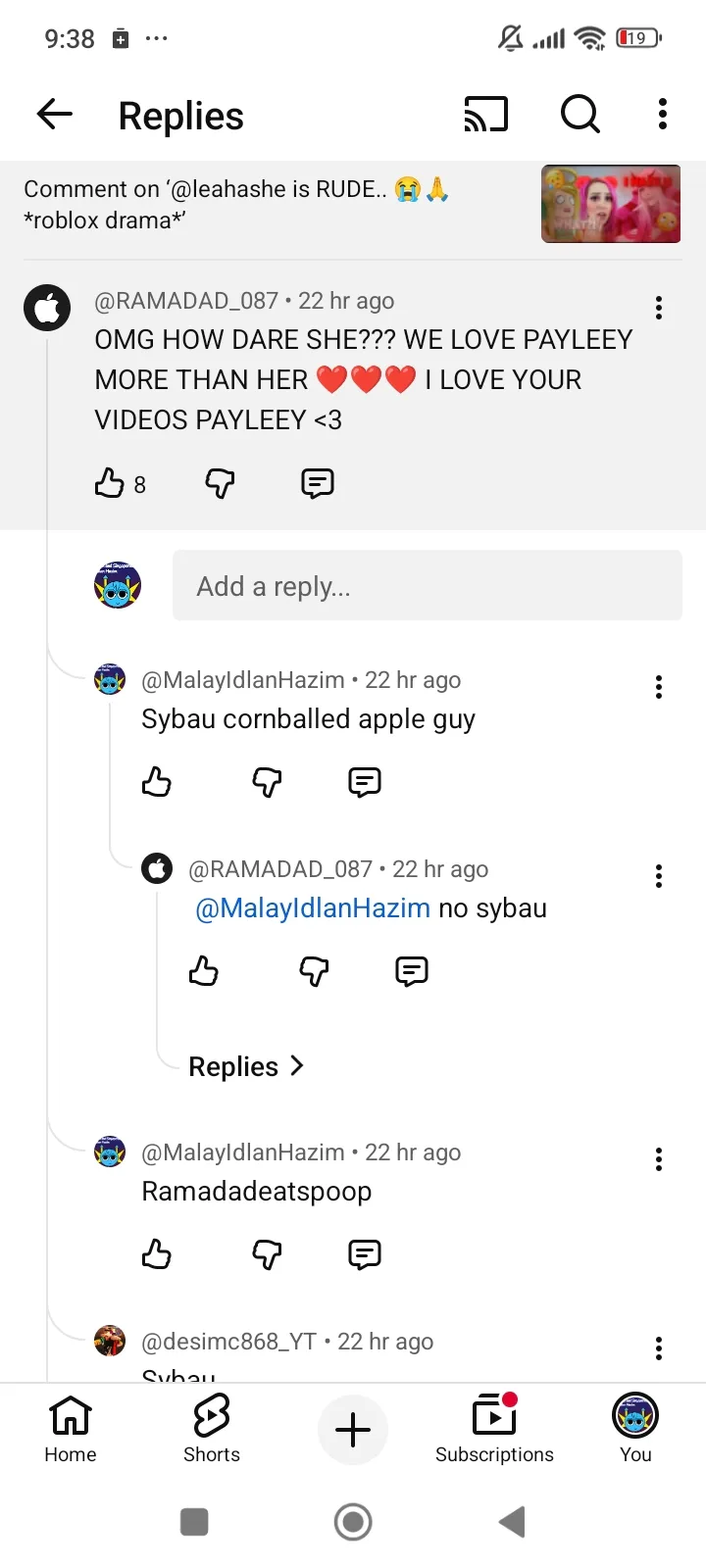The image size is (706, 1568).
Task: Tap the 'Add a reply...' input field
Action: pos(427,586)
